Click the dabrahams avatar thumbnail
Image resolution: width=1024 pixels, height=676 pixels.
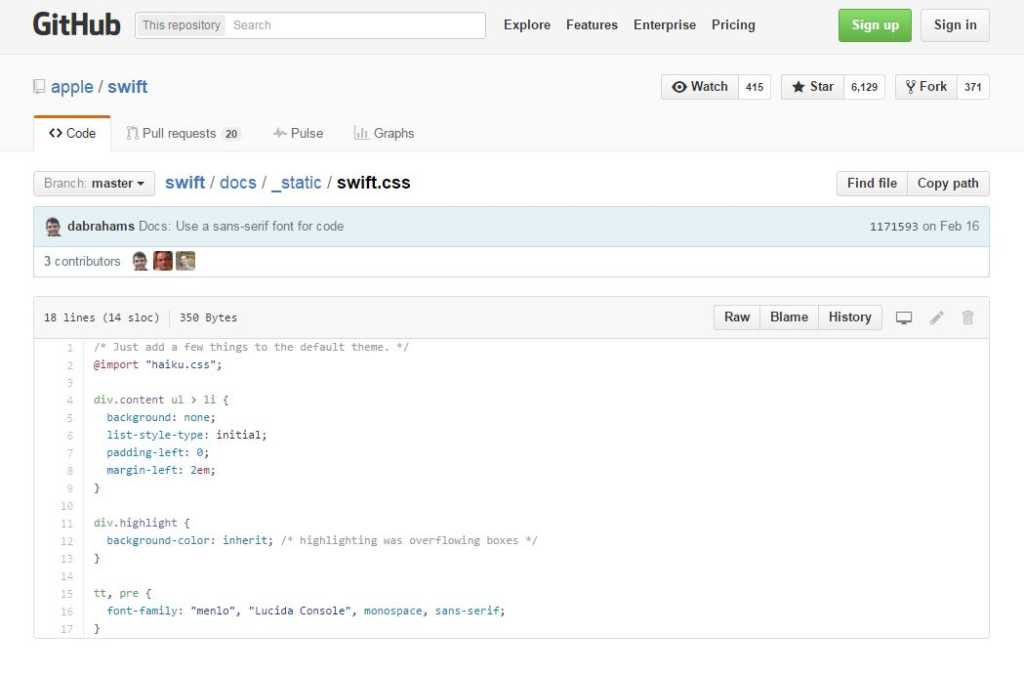[53, 226]
